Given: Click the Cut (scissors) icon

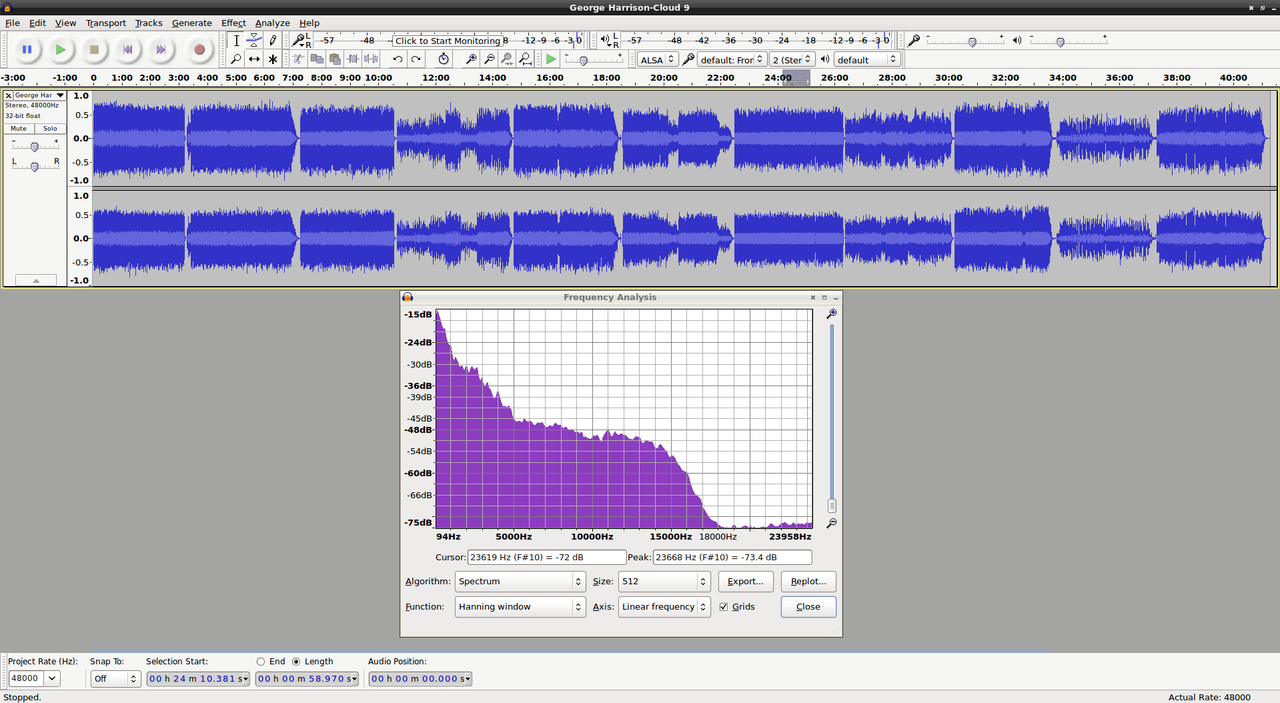Looking at the screenshot, I should (x=299, y=59).
